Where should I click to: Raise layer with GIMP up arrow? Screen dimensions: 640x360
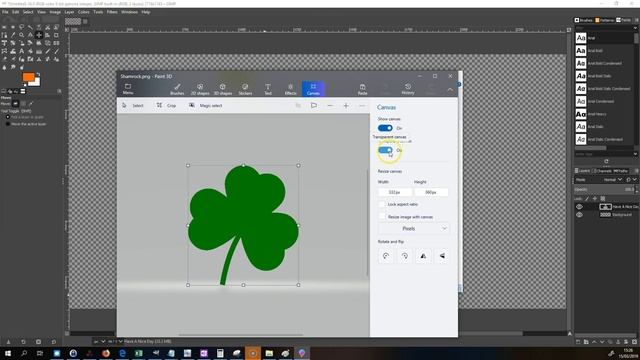(x=594, y=342)
